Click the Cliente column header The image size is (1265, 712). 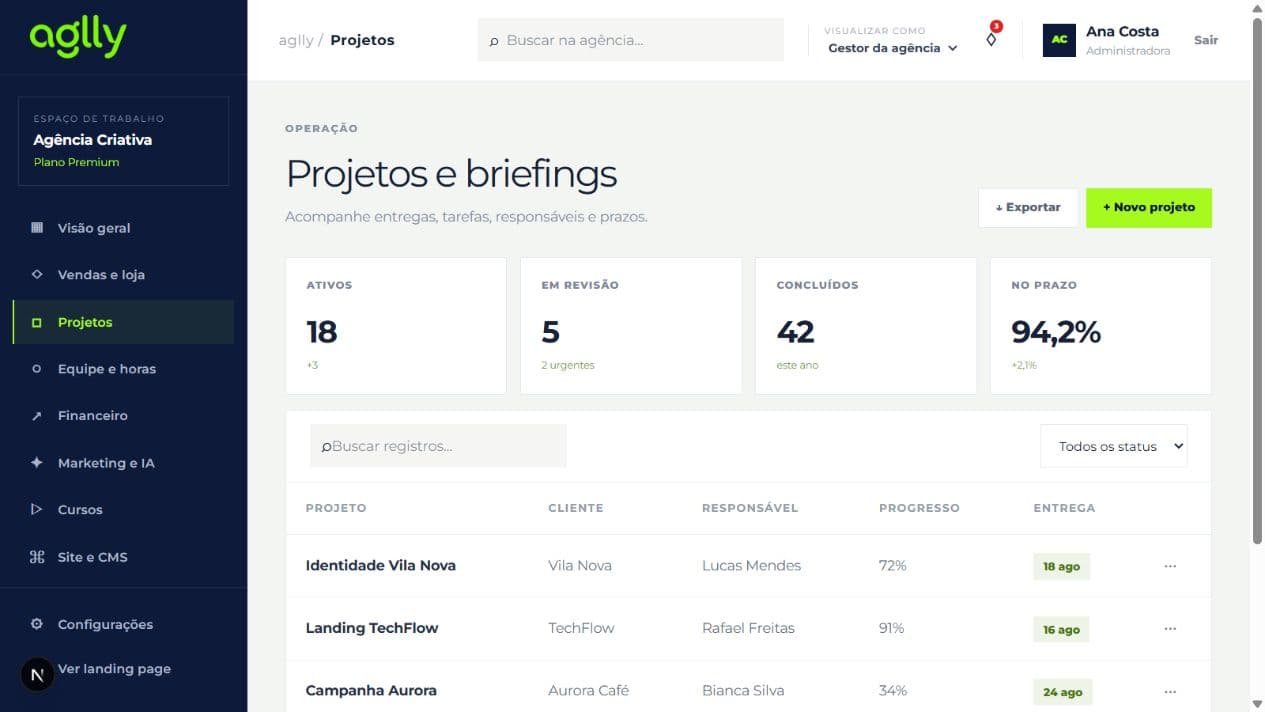pyautogui.click(x=576, y=508)
